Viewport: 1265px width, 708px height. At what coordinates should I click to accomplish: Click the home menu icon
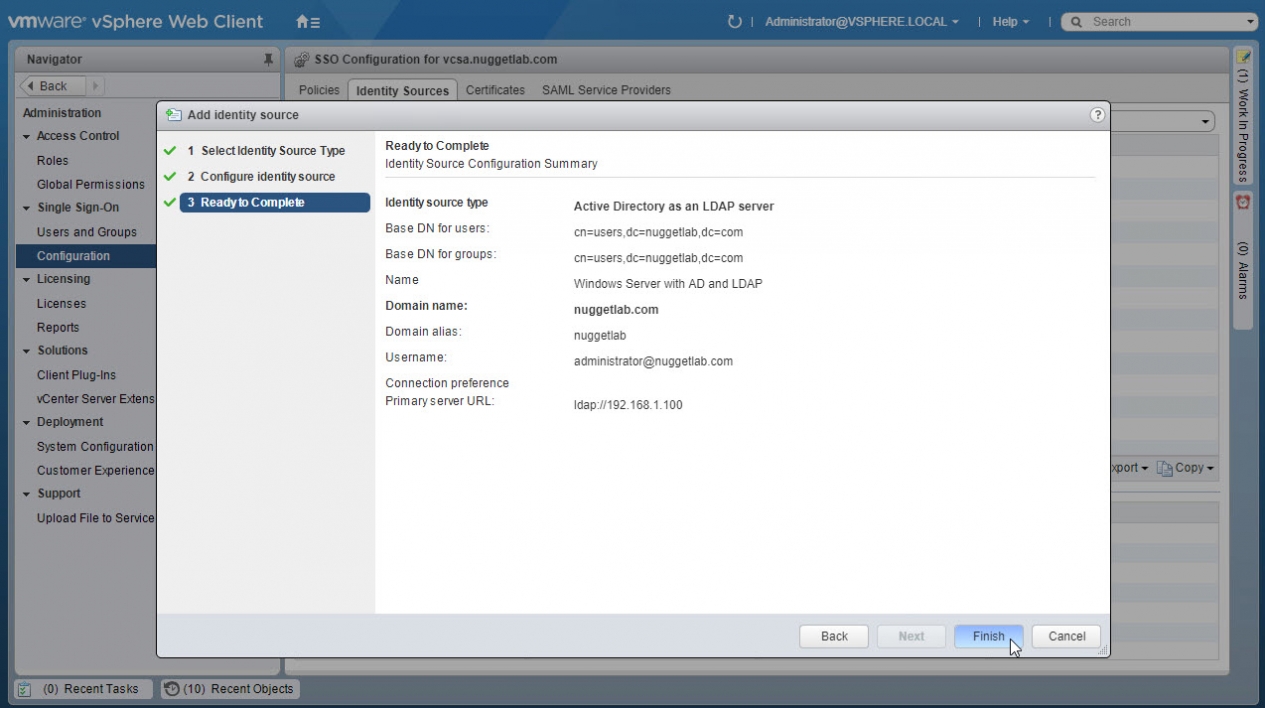308,21
